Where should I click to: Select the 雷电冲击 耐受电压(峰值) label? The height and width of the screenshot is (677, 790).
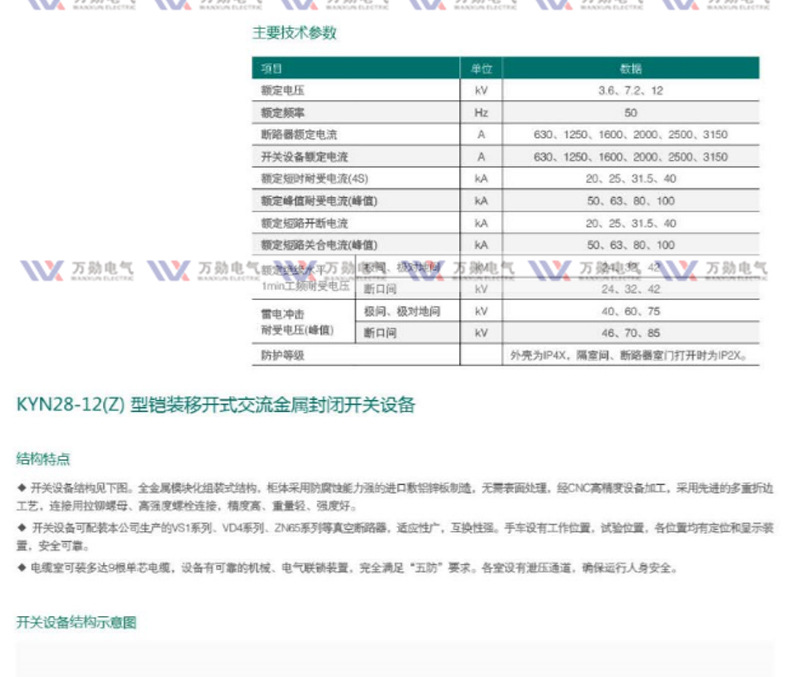tap(297, 322)
